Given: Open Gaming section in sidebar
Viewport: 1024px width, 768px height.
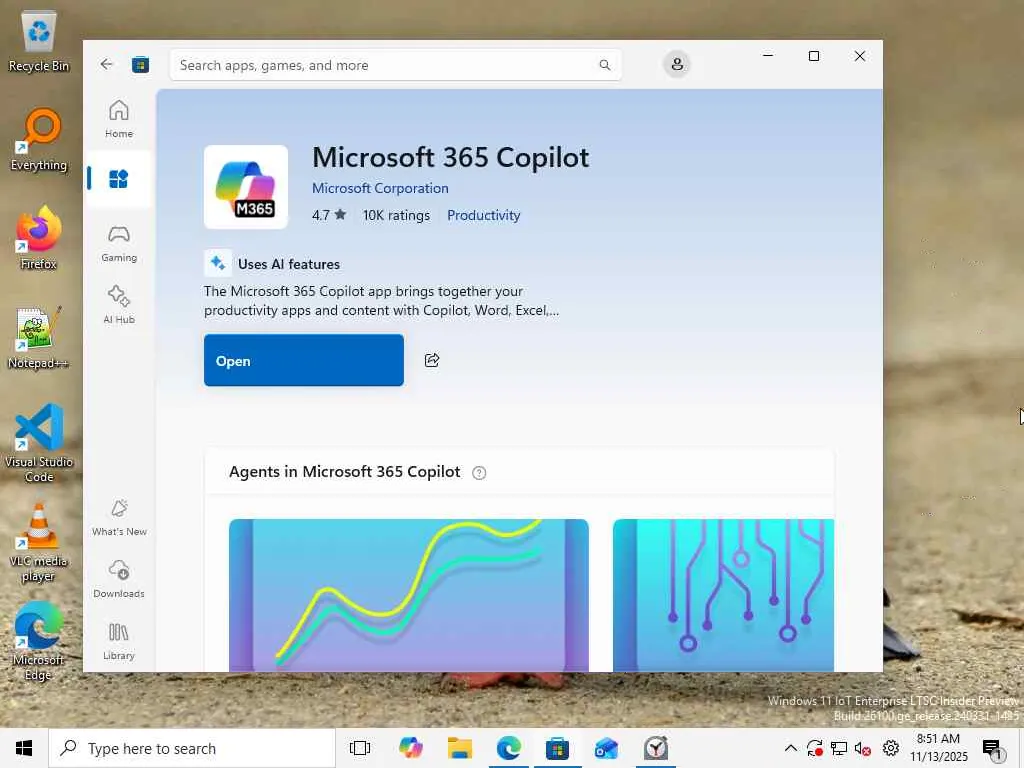Looking at the screenshot, I should [x=119, y=244].
